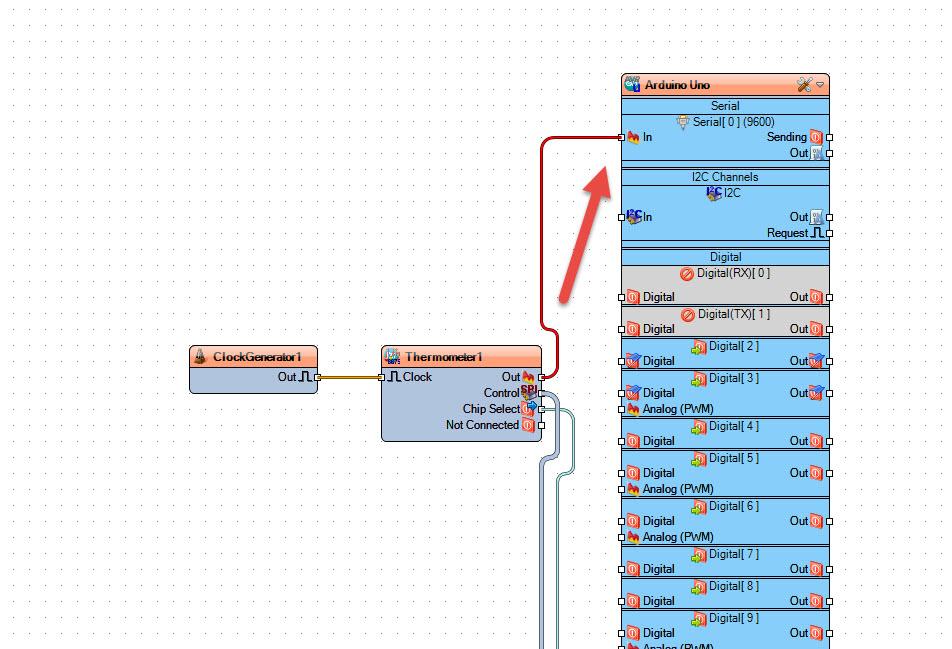952x649 pixels.
Task: Click Digital[2] Out pin icon
Action: [816, 361]
